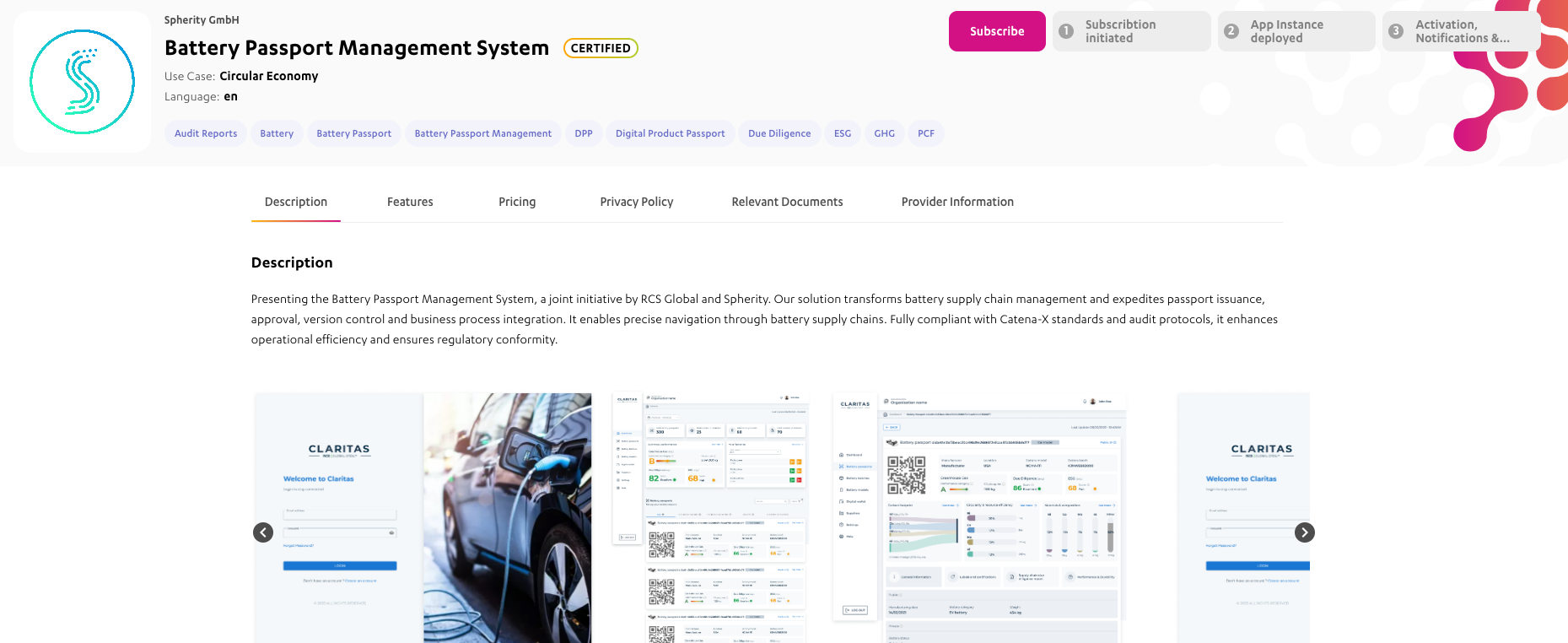Switch to the Features tab
The image size is (1568, 643).
click(410, 202)
